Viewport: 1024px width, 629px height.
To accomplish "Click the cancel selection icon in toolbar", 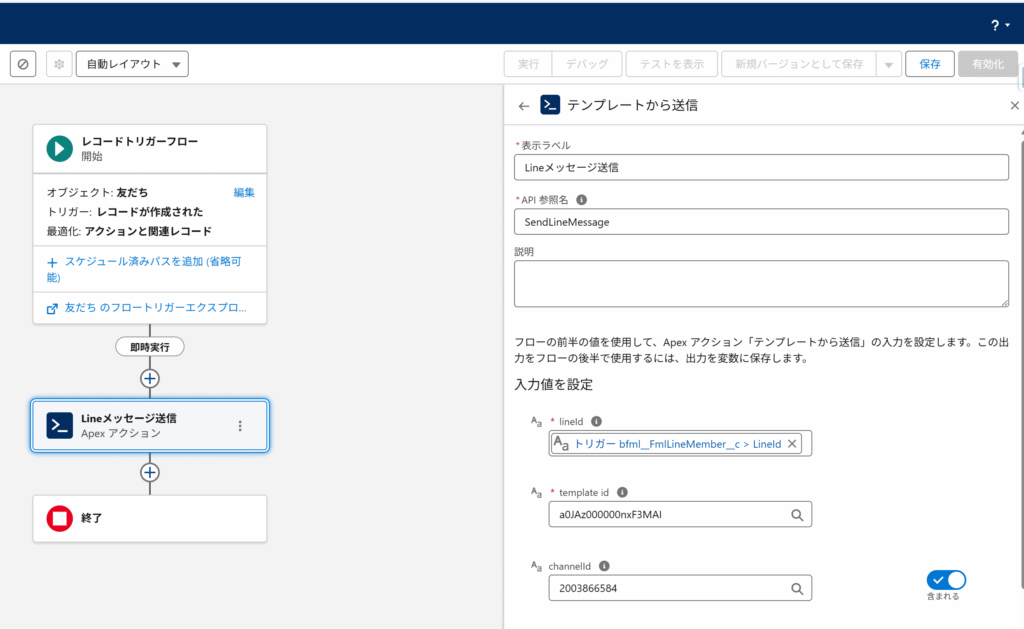I will (x=23, y=64).
